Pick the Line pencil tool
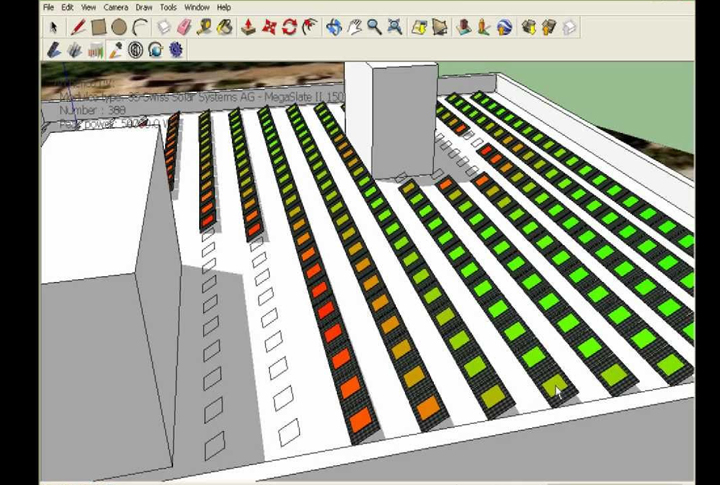Screen dimensions: 720x485 [x=77, y=28]
